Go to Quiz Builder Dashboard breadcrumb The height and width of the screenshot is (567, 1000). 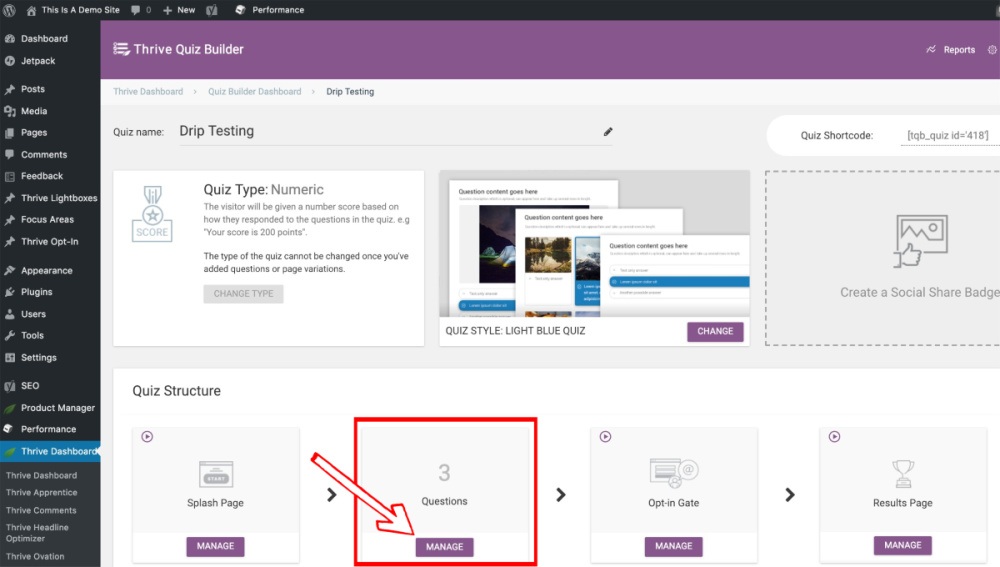pyautogui.click(x=254, y=92)
